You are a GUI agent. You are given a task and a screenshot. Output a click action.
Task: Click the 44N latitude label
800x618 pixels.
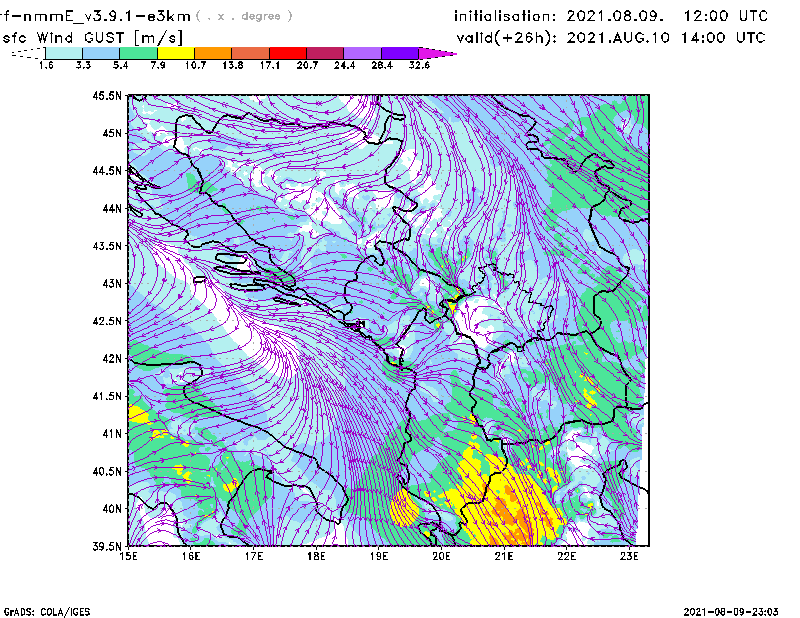tap(112, 208)
